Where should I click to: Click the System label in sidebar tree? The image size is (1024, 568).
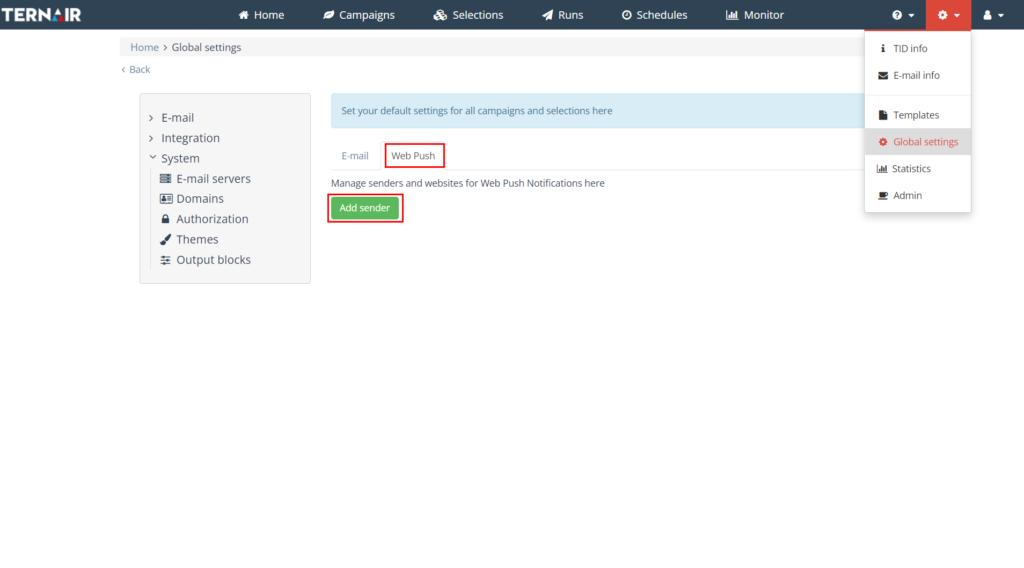[x=180, y=158]
